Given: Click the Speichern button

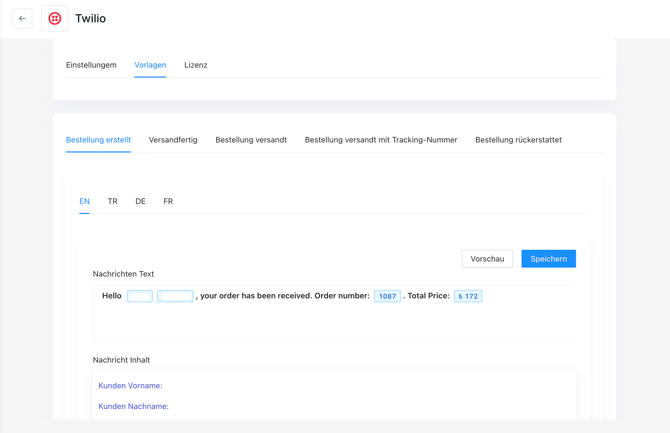Looking at the screenshot, I should [549, 259].
